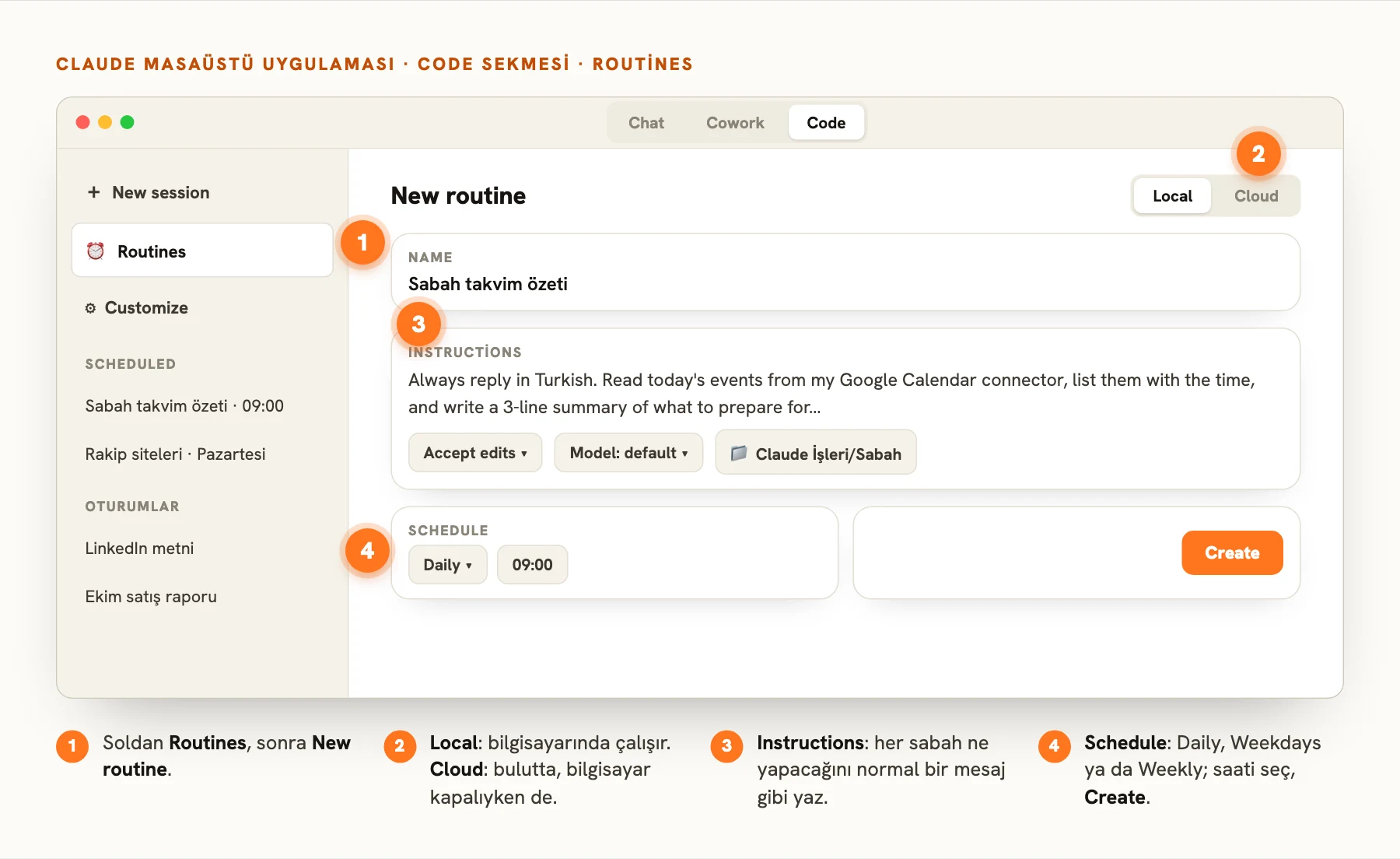This screenshot has height=859, width=1400.
Task: Click the folder icon for Claude İşleri/Sabah
Action: tap(739, 453)
